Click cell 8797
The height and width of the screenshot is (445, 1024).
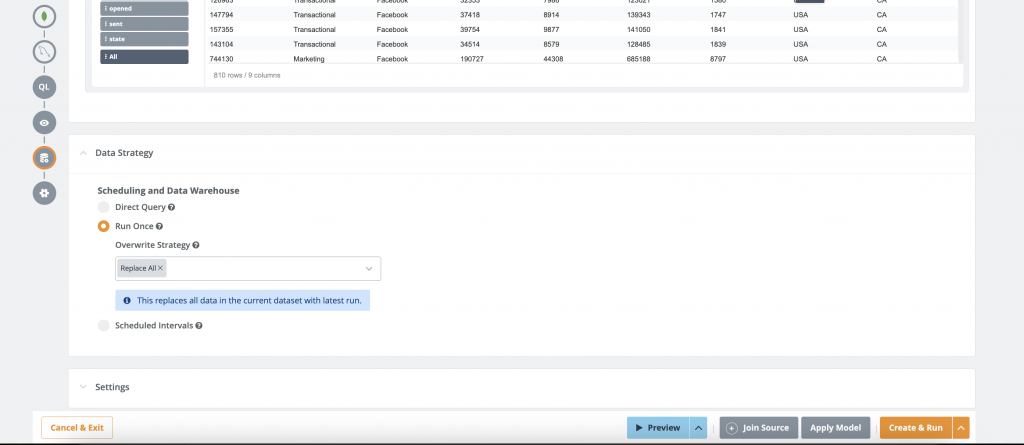coord(718,59)
